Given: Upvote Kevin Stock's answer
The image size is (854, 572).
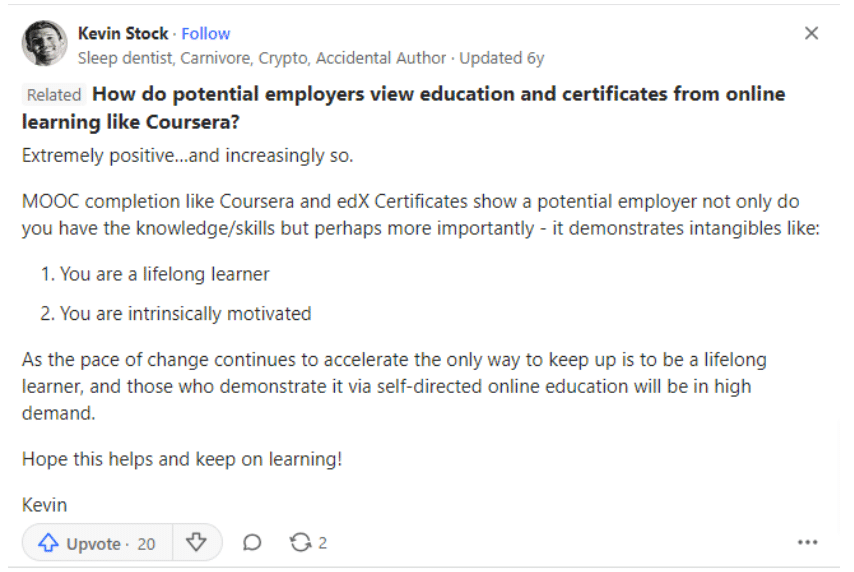Looking at the screenshot, I should (x=97, y=543).
